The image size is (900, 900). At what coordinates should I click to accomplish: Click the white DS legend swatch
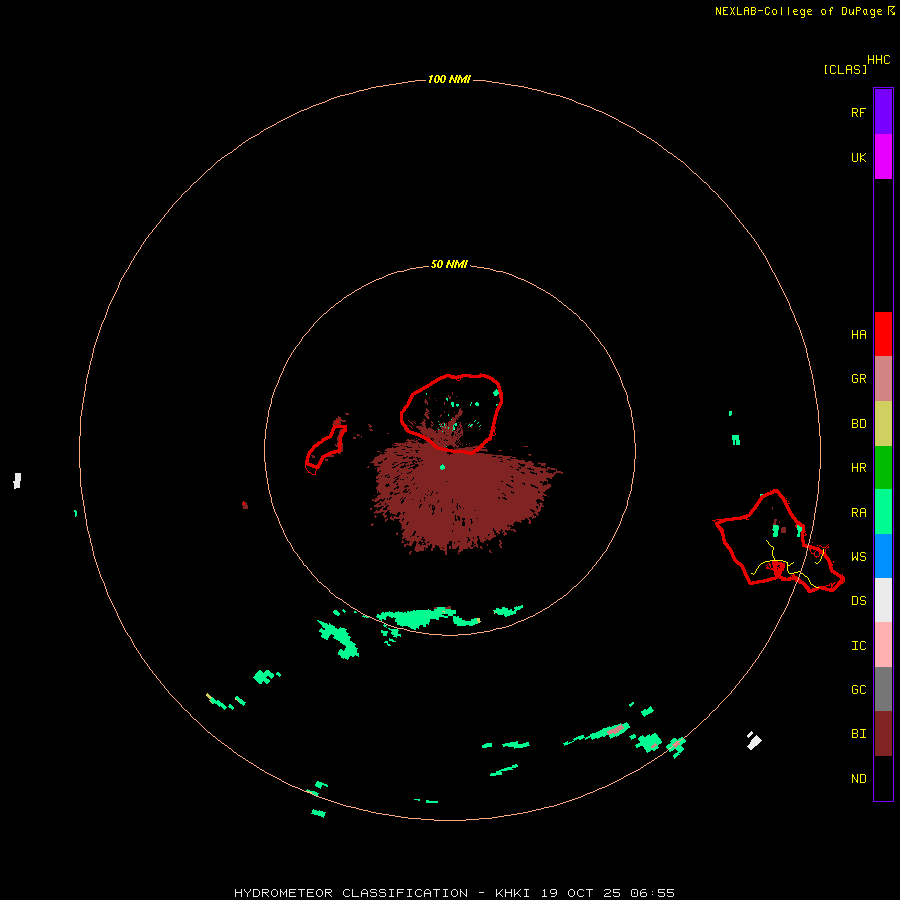[x=883, y=600]
